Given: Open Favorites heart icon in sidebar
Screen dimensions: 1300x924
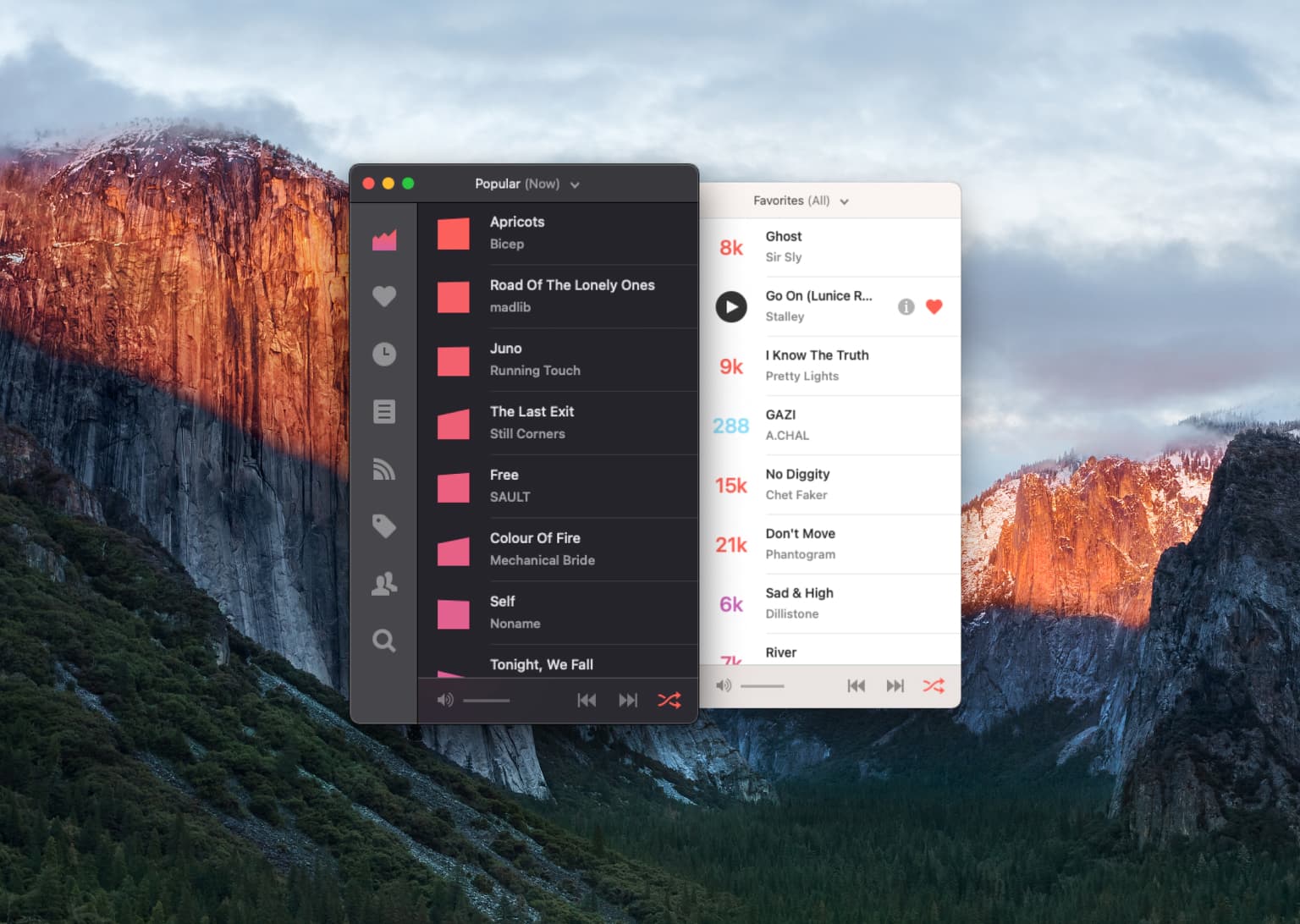Looking at the screenshot, I should tap(384, 296).
